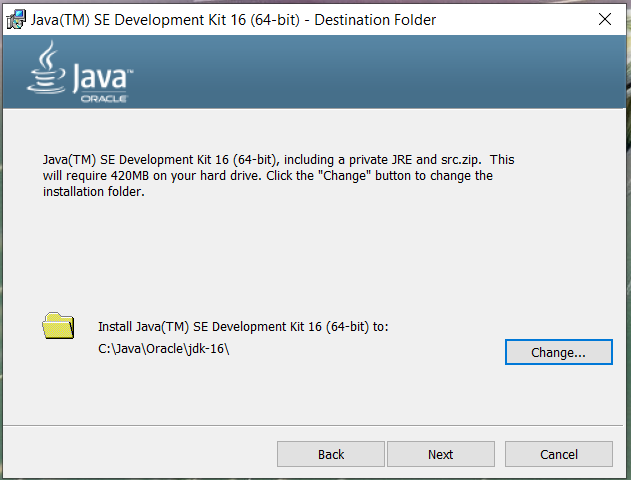Select the path C:\Java\Oracle\jdk-16\ text
Viewport: 631px width, 480px height.
pyautogui.click(x=164, y=348)
